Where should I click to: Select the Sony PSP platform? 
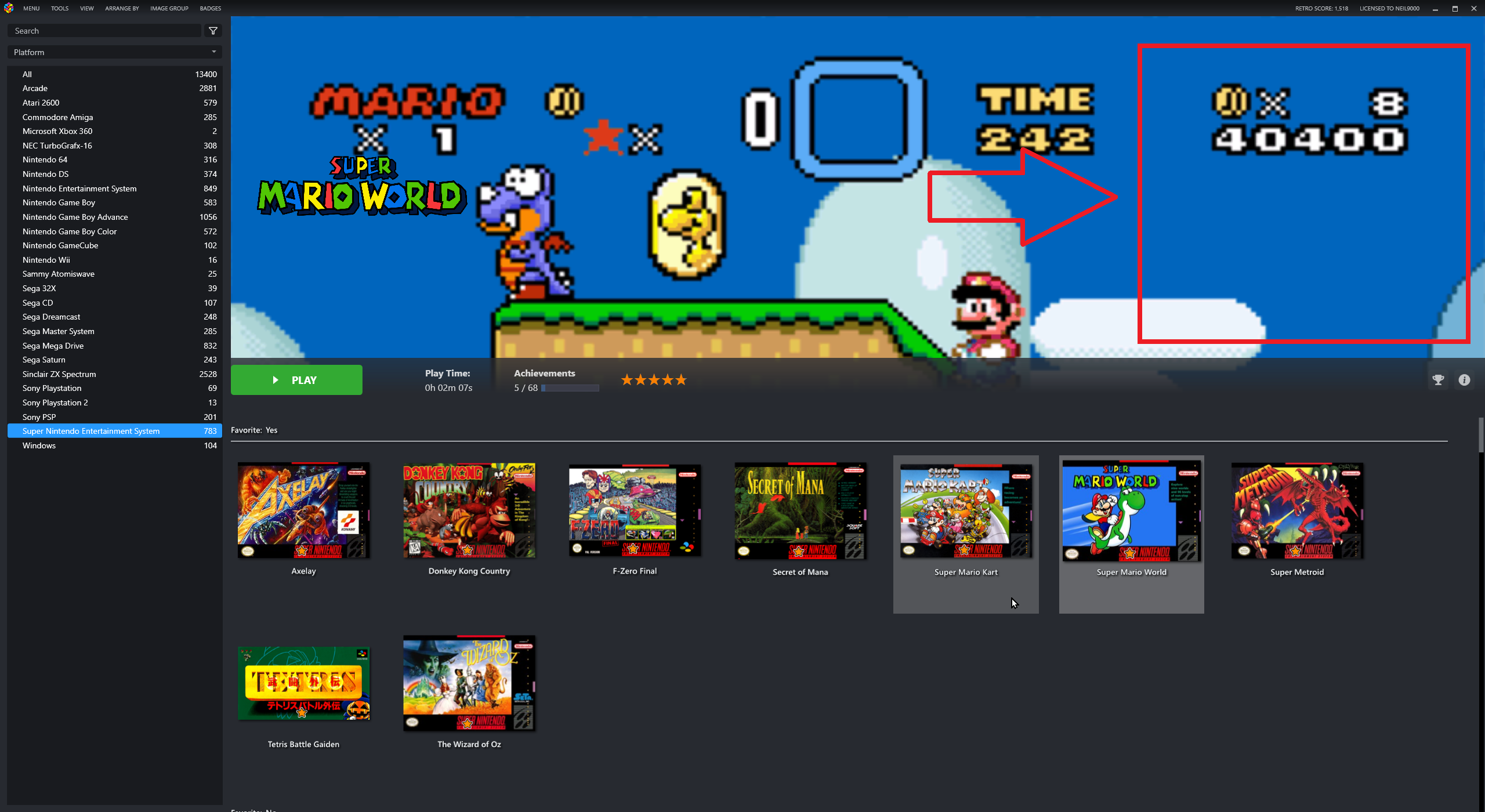[115, 417]
